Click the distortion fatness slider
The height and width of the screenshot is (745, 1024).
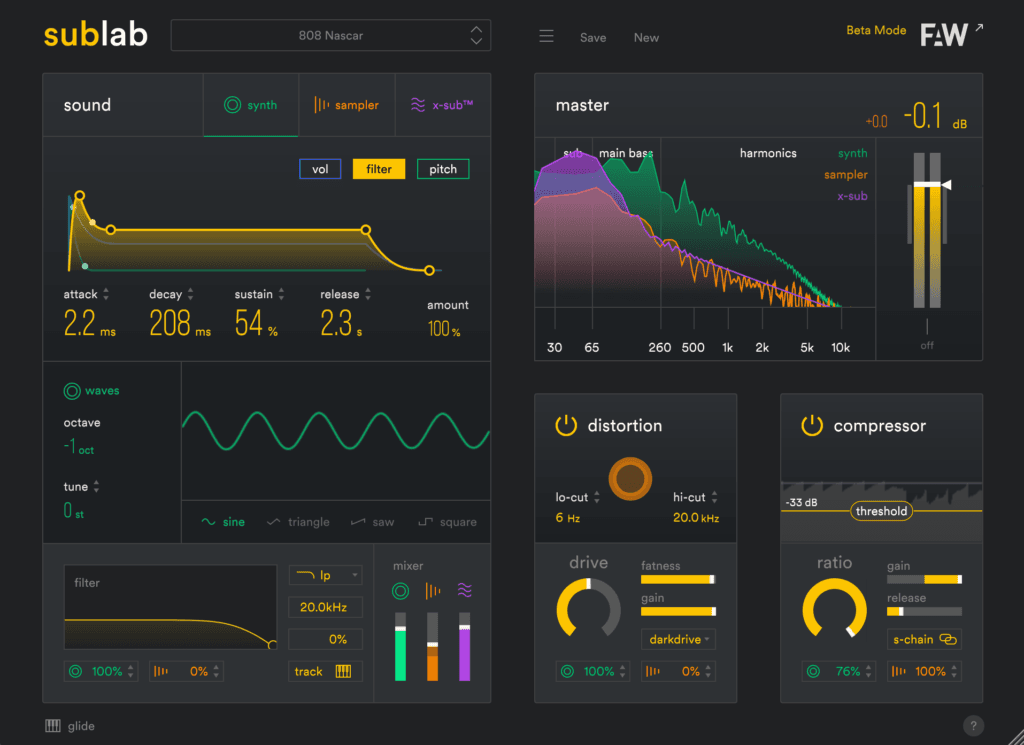point(678,579)
